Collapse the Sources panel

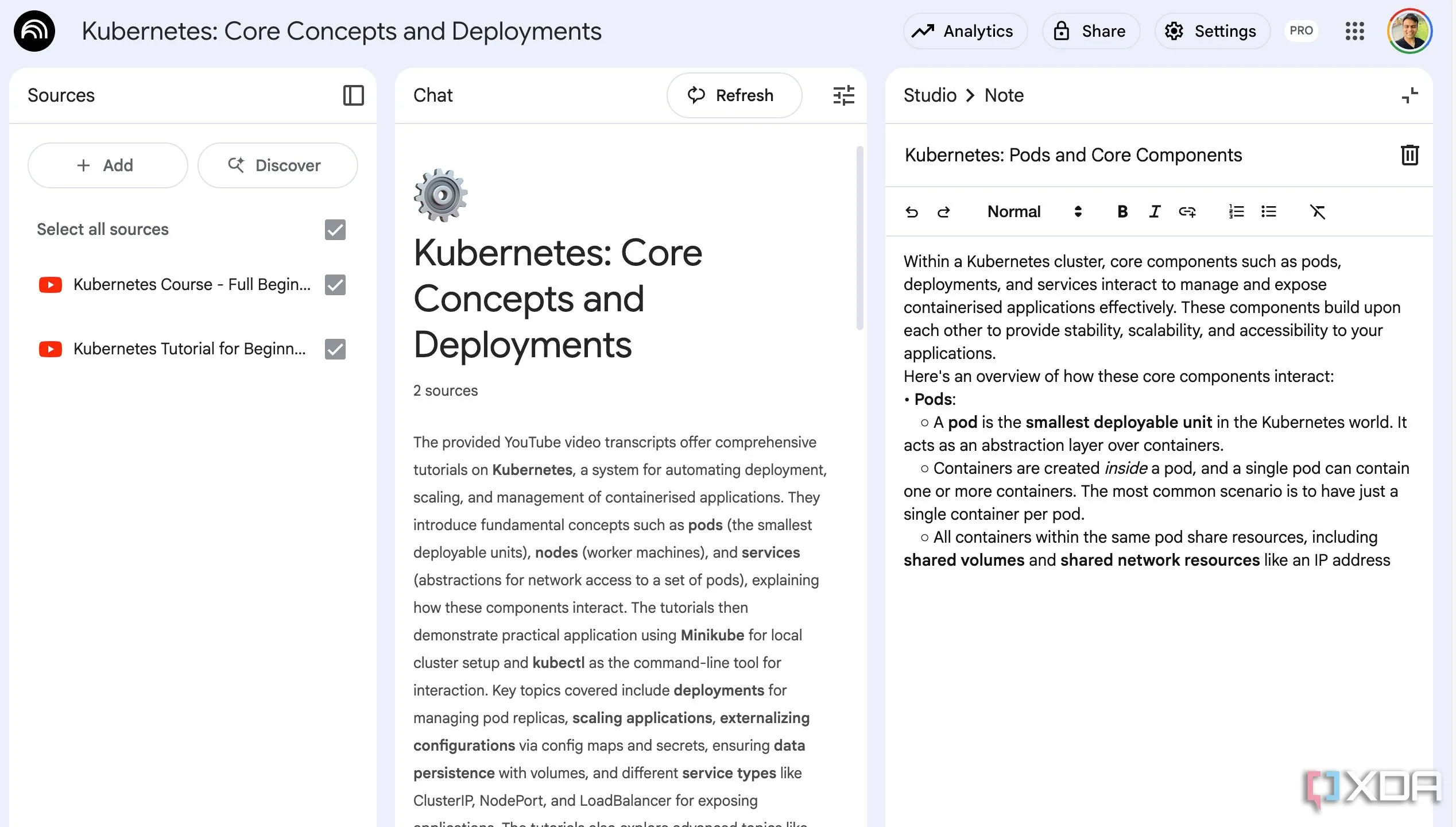tap(353, 95)
